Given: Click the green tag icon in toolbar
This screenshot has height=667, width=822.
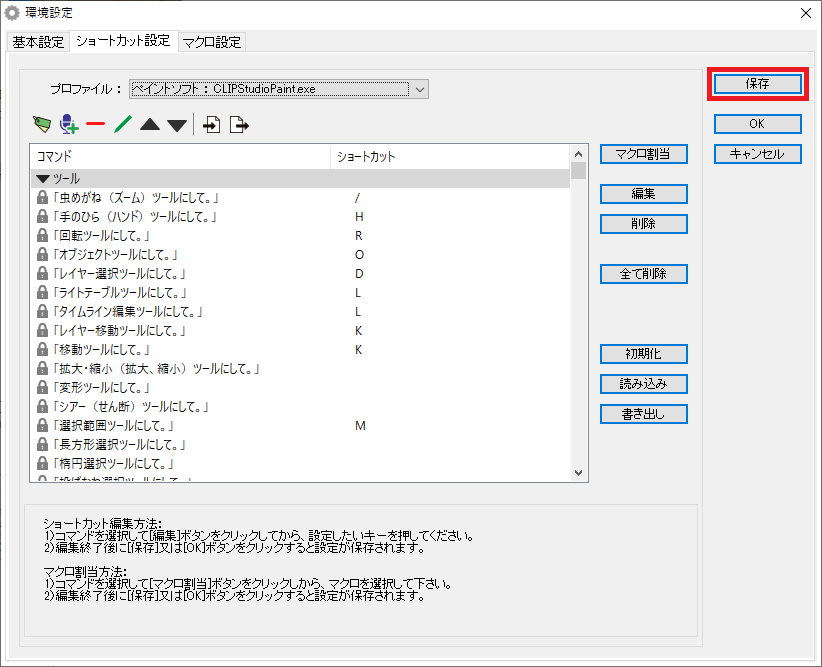Looking at the screenshot, I should point(41,125).
